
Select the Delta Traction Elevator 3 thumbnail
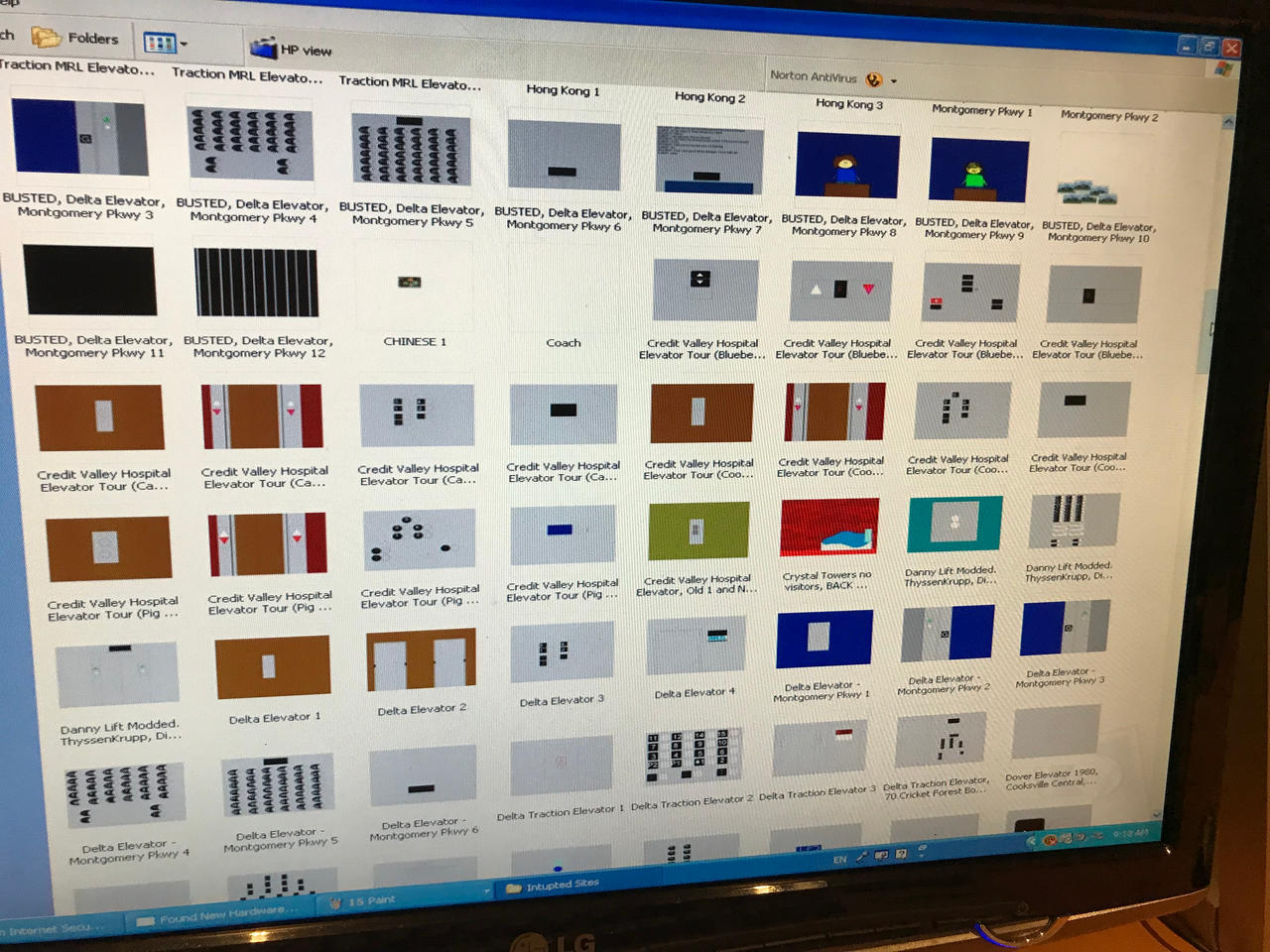pyautogui.click(x=821, y=749)
